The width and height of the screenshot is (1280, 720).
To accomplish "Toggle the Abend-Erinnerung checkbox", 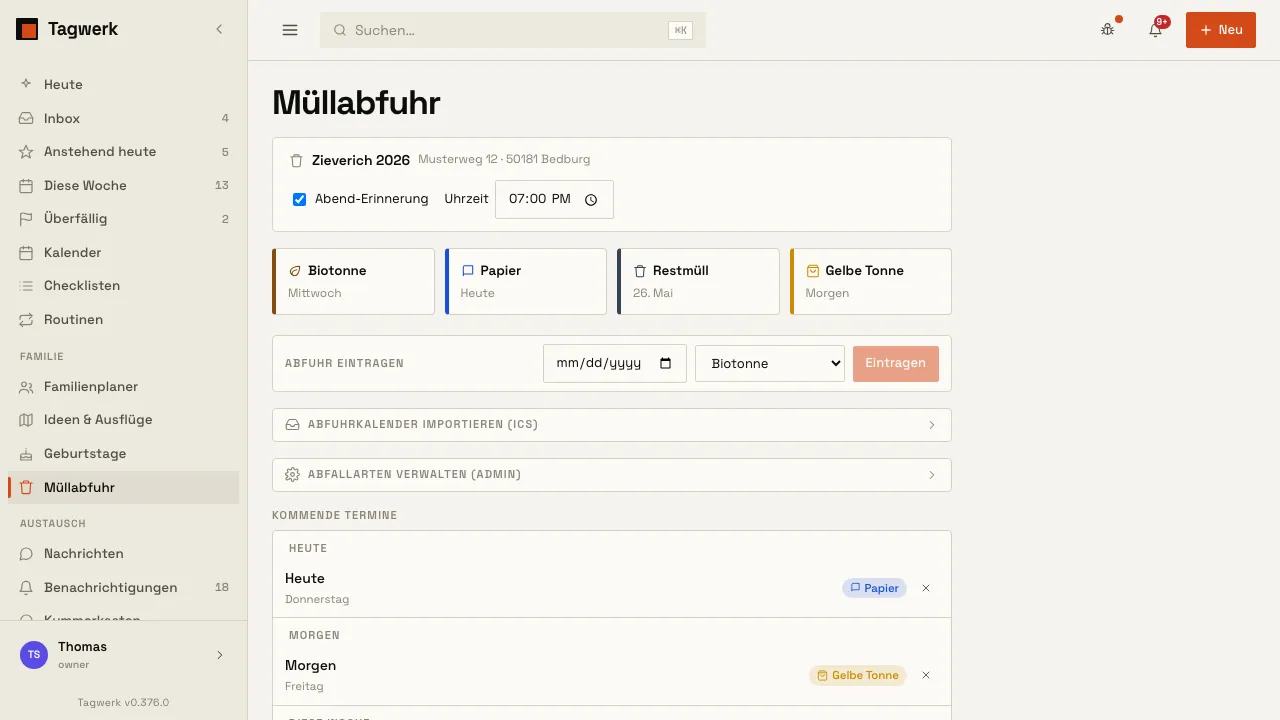I will [299, 199].
